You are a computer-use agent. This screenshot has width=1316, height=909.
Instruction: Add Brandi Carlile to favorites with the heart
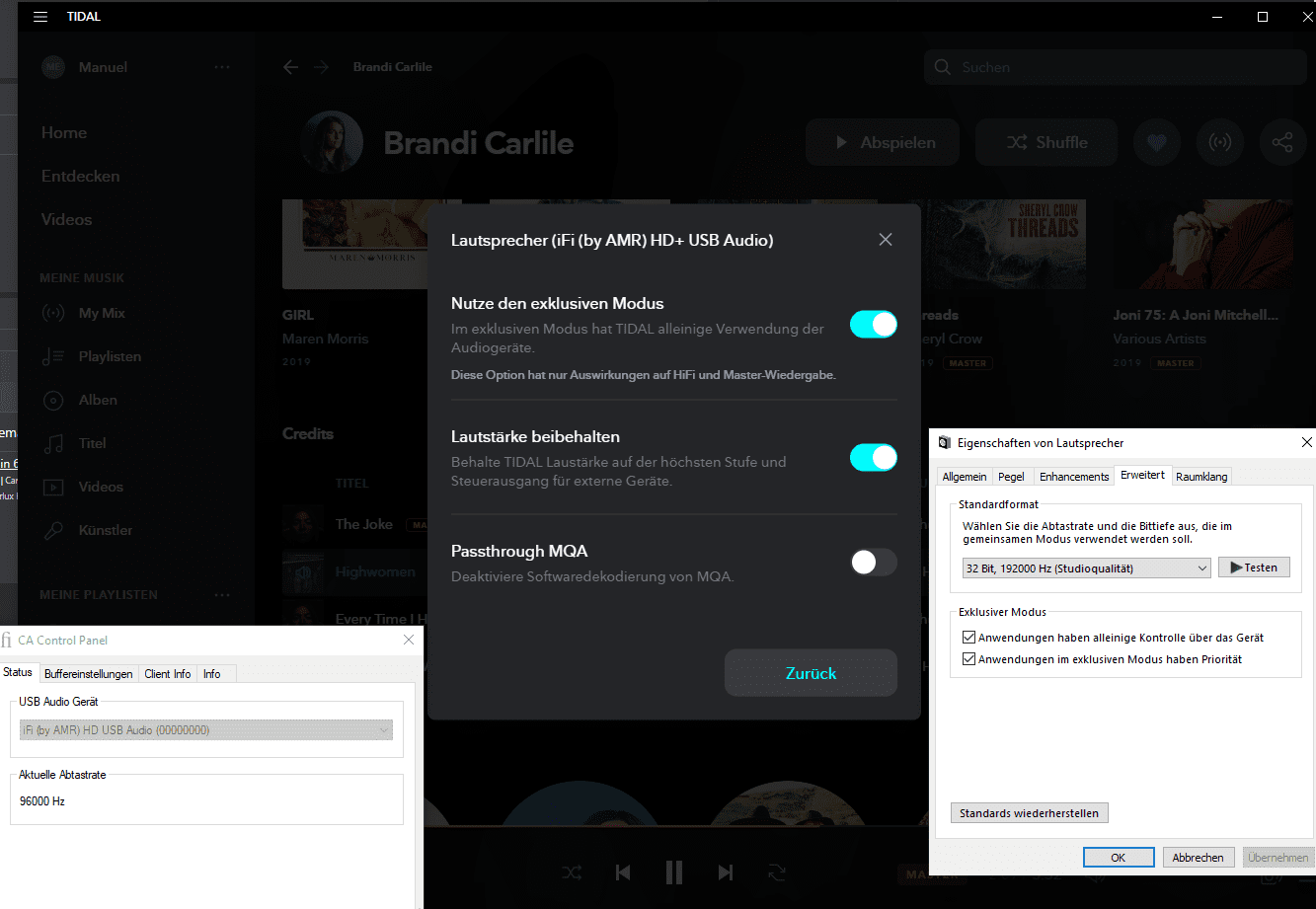tap(1157, 142)
